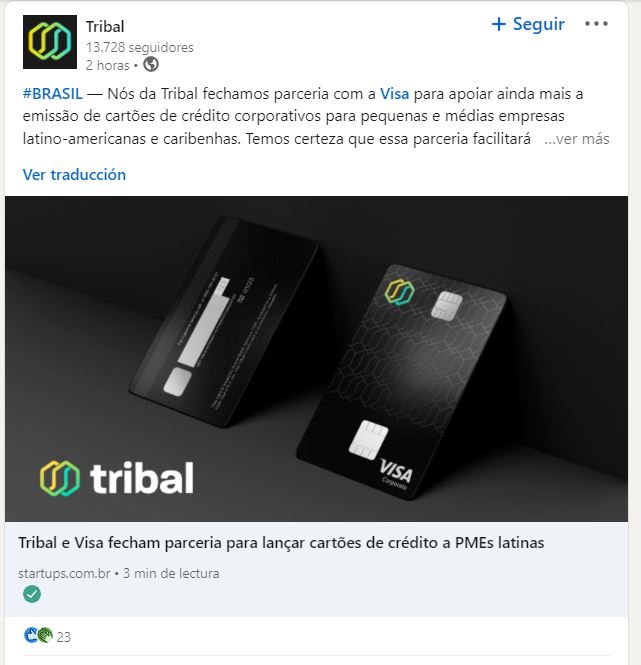Open the startups.com.br source link

click(x=64, y=573)
